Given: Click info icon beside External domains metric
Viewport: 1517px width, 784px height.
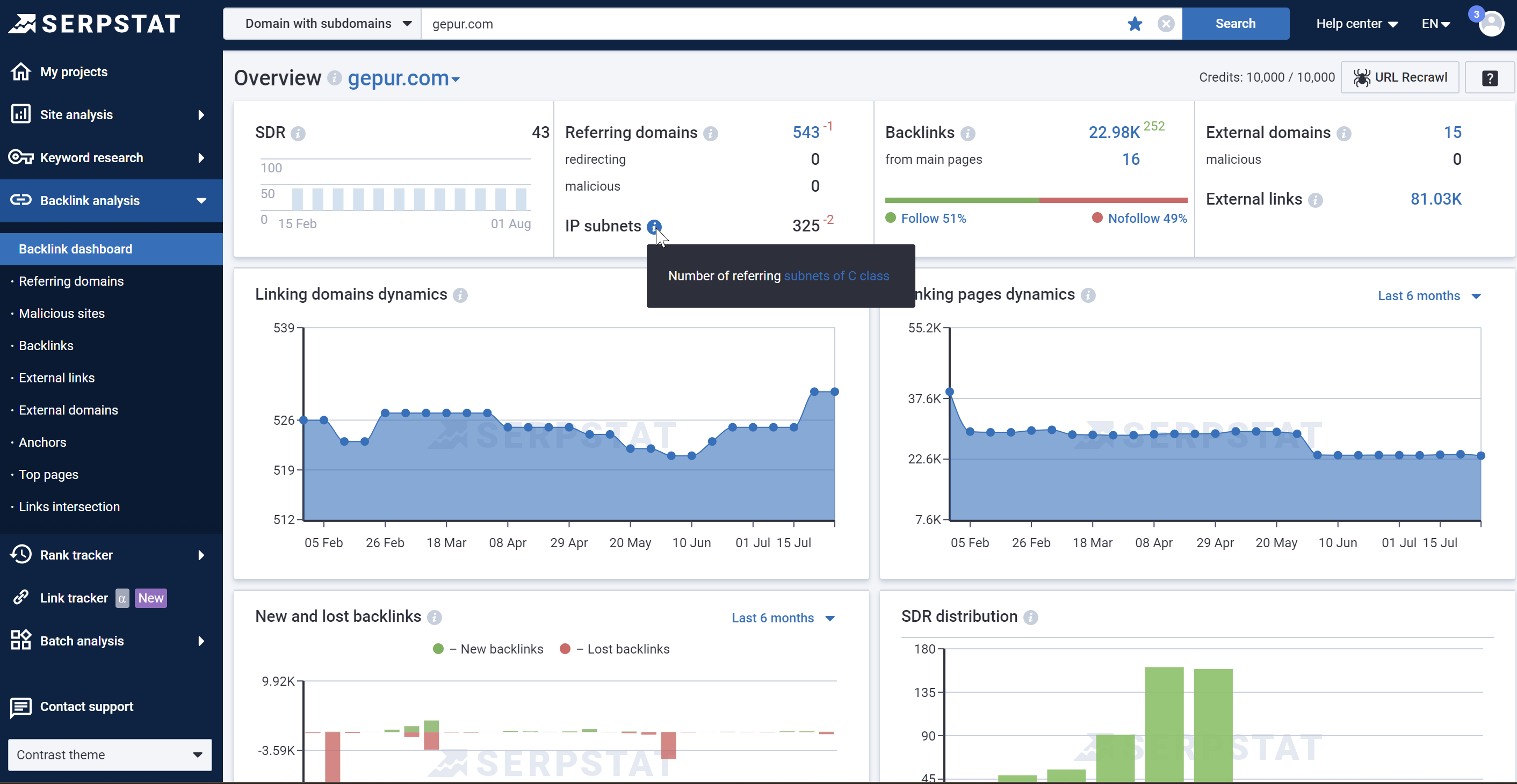Looking at the screenshot, I should (x=1343, y=134).
